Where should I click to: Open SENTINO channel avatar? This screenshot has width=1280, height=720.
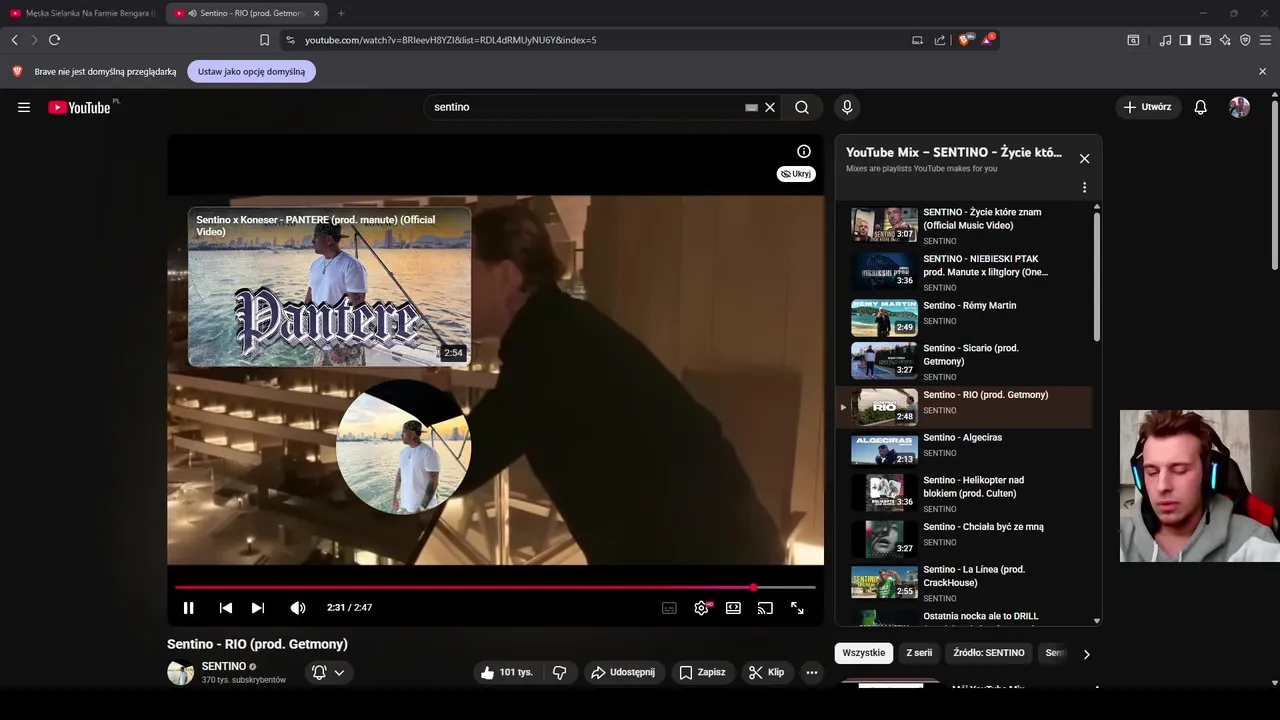pos(181,672)
